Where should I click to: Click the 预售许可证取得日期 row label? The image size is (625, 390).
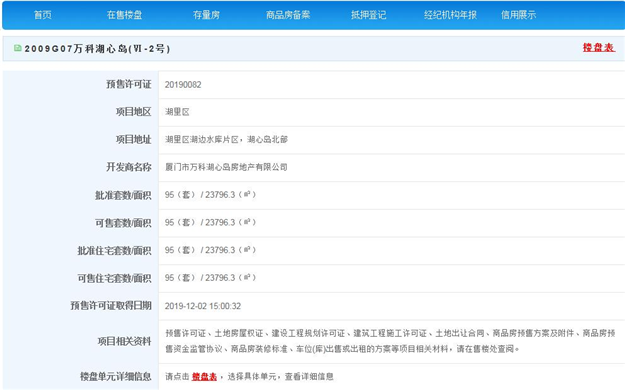(111, 305)
